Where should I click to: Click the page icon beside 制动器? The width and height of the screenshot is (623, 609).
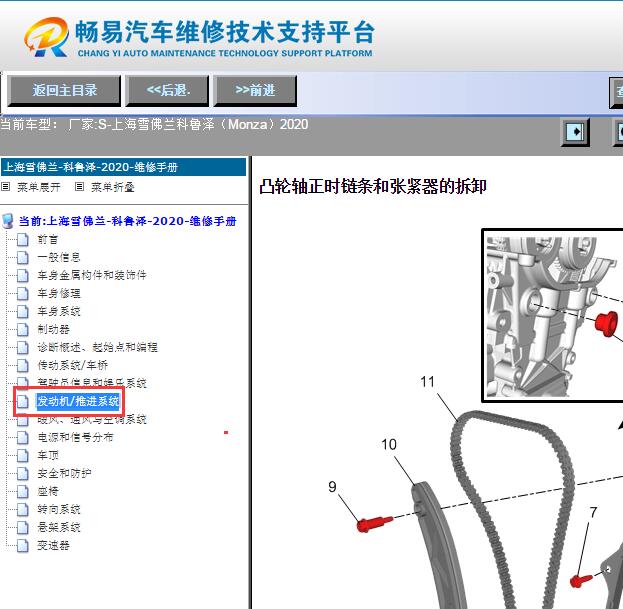(x=23, y=329)
